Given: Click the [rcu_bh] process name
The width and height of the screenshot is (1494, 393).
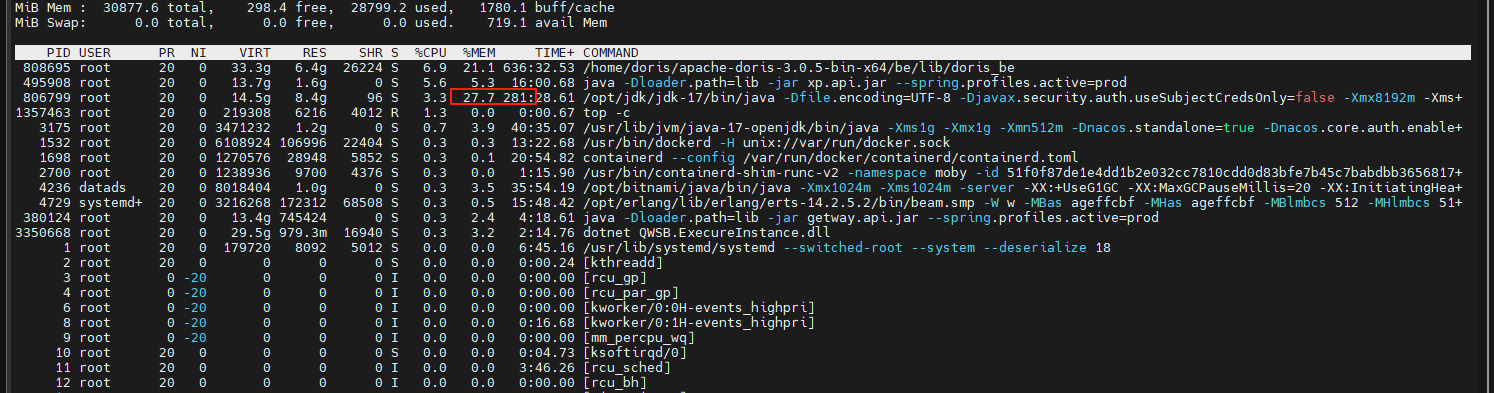Looking at the screenshot, I should (x=616, y=382).
